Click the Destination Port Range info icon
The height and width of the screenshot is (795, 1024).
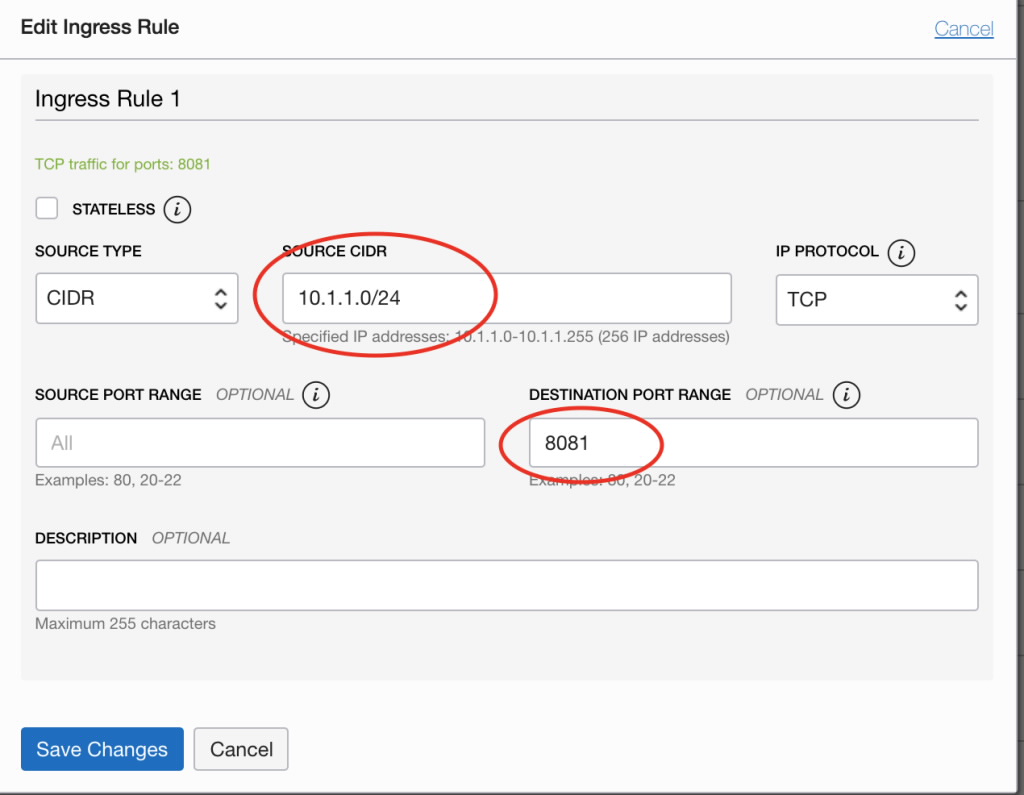[846, 395]
